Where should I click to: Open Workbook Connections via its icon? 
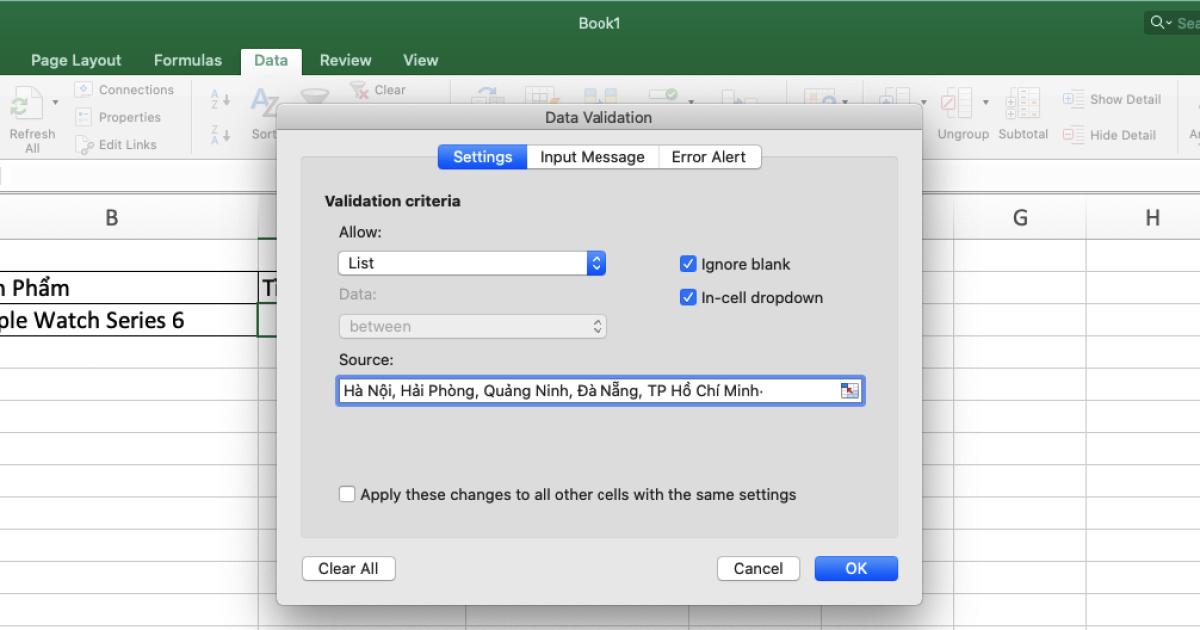coord(85,89)
